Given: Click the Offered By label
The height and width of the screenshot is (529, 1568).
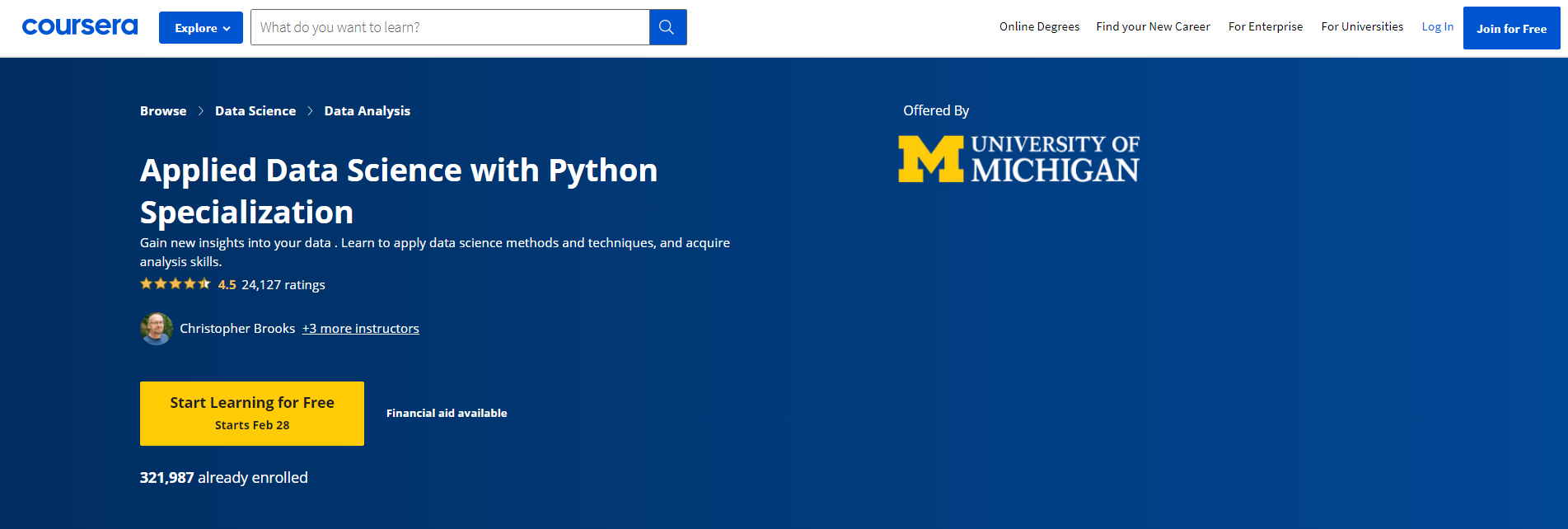Looking at the screenshot, I should 936,110.
